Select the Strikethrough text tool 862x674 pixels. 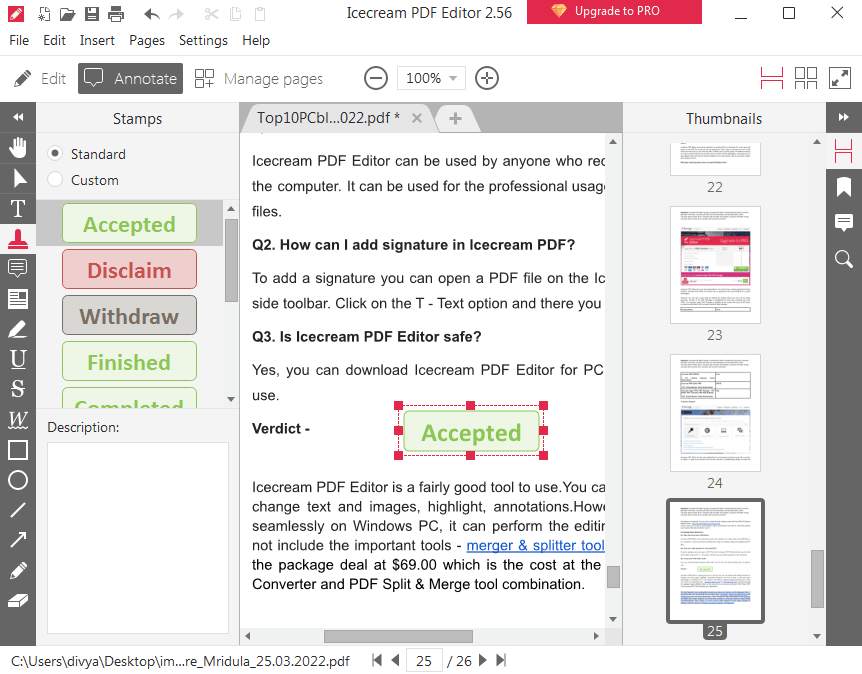[x=18, y=389]
